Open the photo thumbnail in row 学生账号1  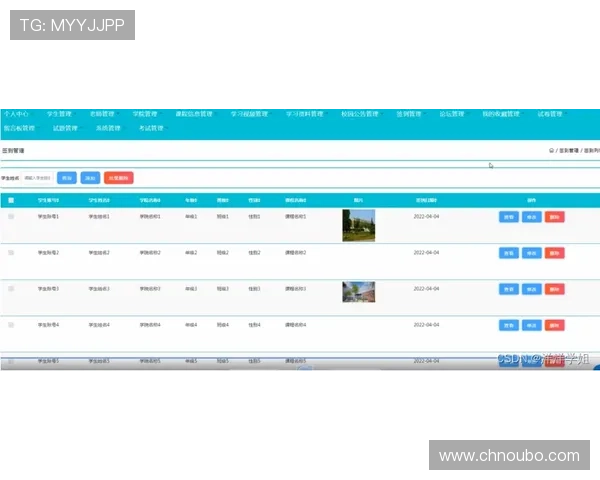pos(359,225)
